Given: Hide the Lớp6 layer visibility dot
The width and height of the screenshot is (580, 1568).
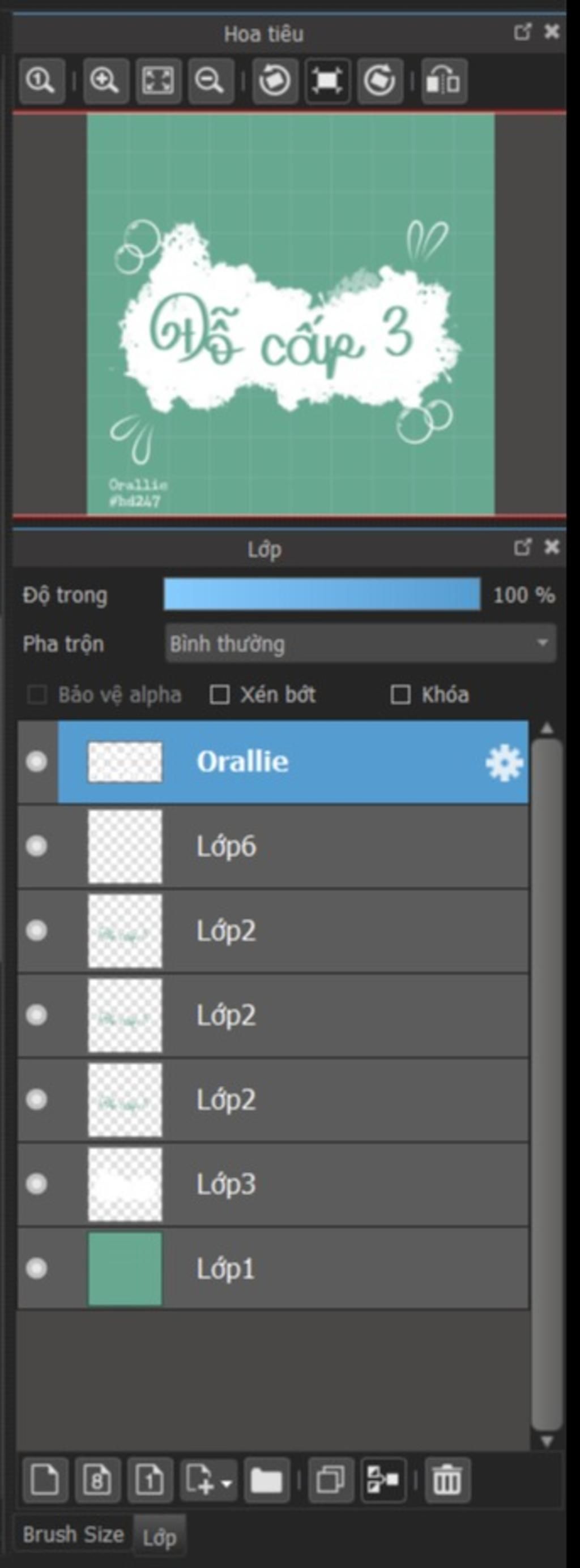Looking at the screenshot, I should click(x=37, y=846).
